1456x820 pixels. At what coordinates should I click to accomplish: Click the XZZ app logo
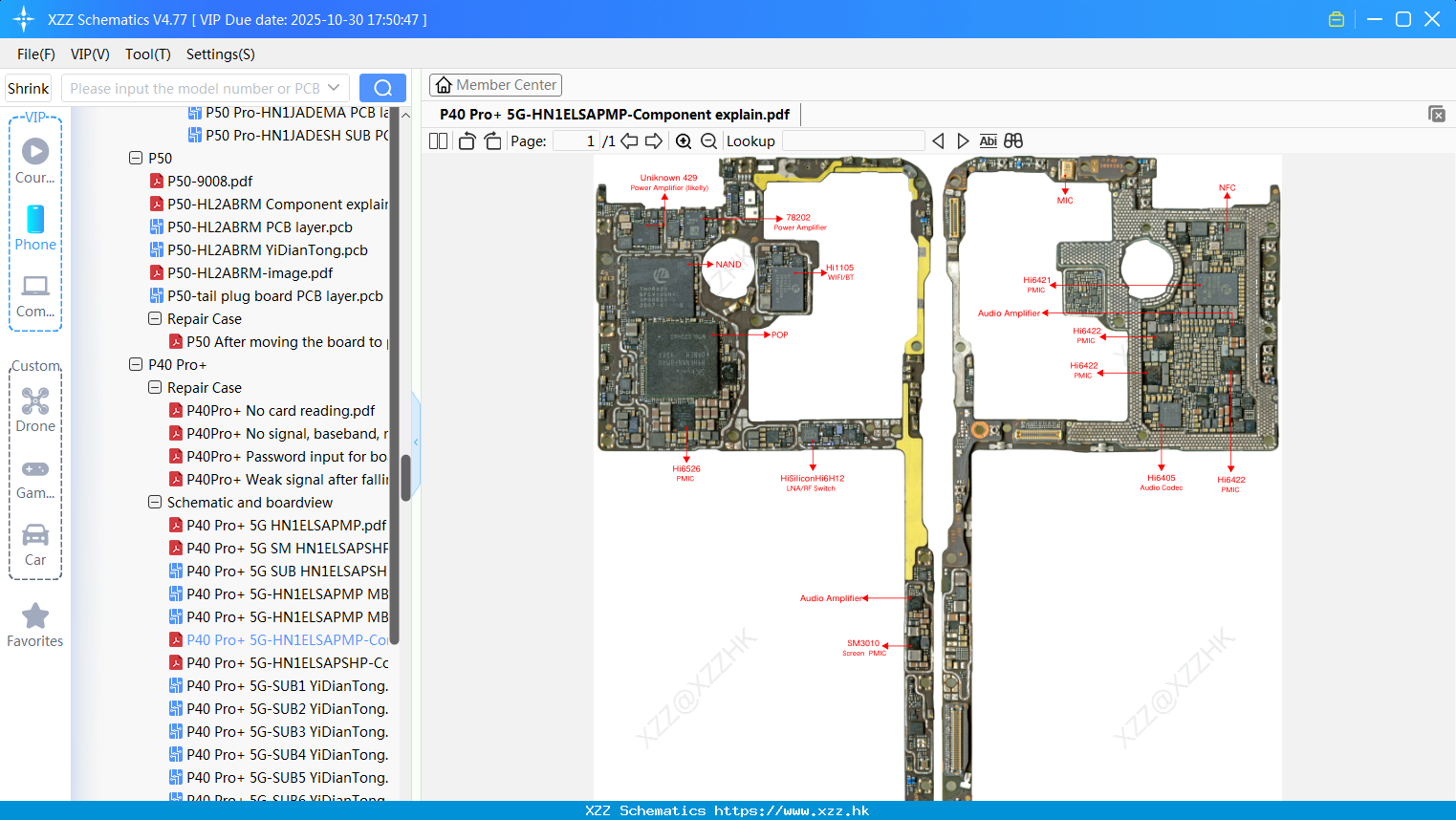coord(24,19)
